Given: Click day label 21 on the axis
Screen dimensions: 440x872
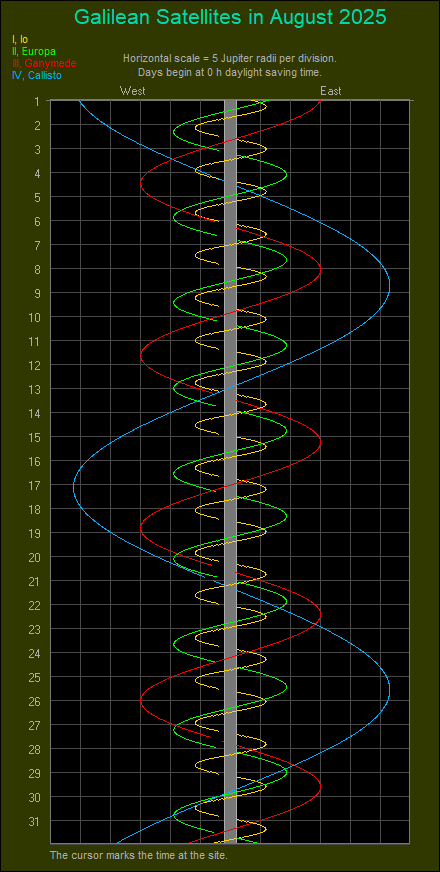Looking at the screenshot, I should [x=34, y=581].
